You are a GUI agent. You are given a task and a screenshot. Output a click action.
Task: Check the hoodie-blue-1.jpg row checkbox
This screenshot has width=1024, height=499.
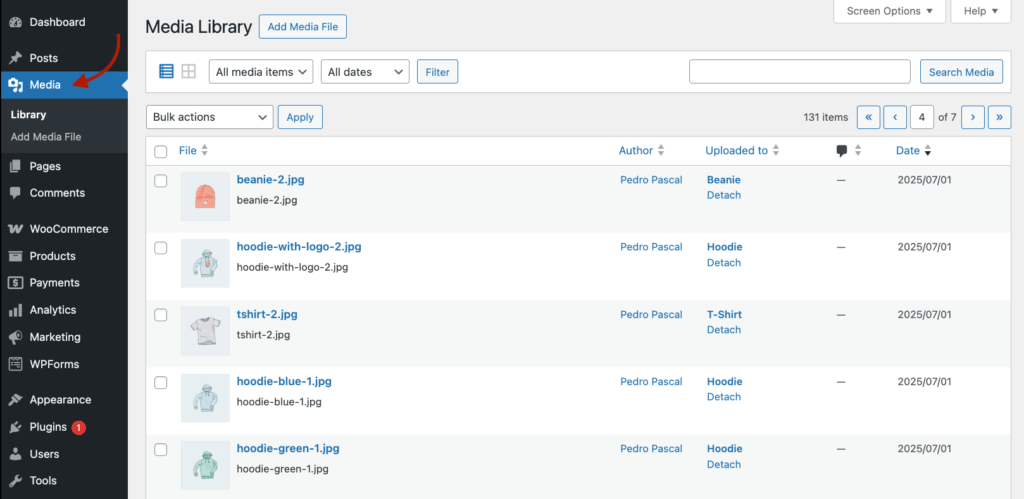pos(161,383)
